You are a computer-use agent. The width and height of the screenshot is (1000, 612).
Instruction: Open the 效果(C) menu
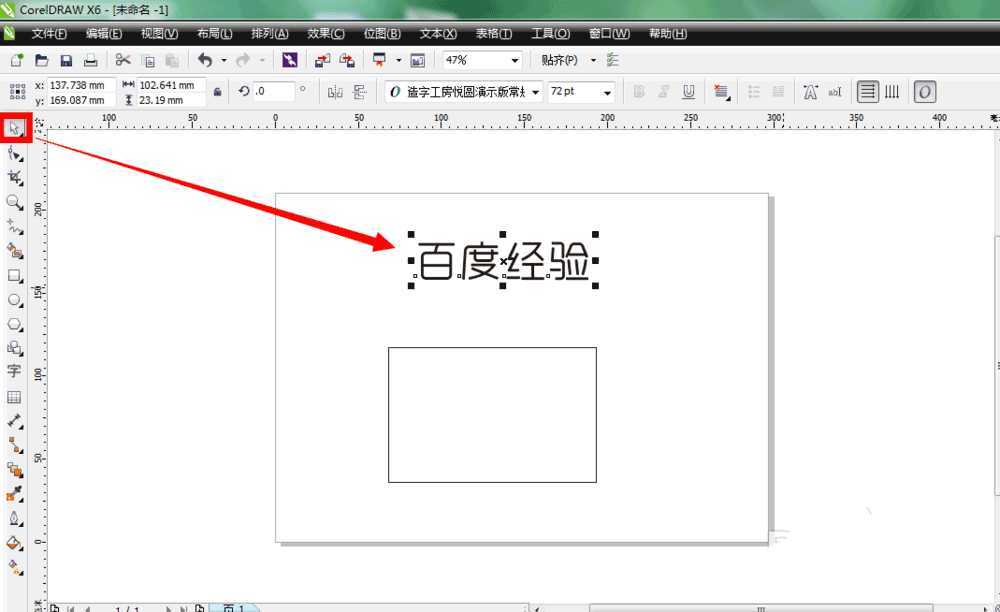326,34
